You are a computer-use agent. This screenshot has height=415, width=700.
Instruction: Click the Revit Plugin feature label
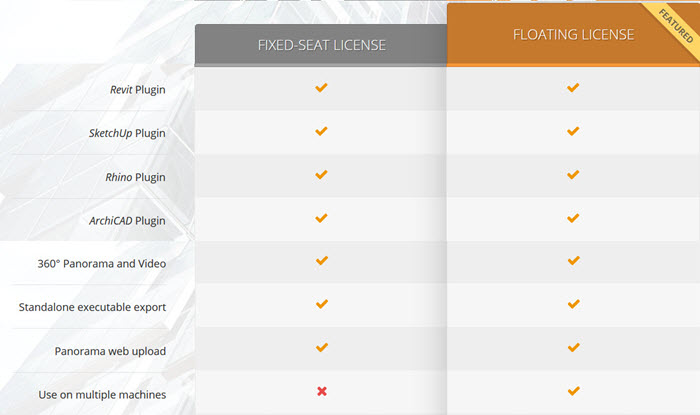point(138,90)
